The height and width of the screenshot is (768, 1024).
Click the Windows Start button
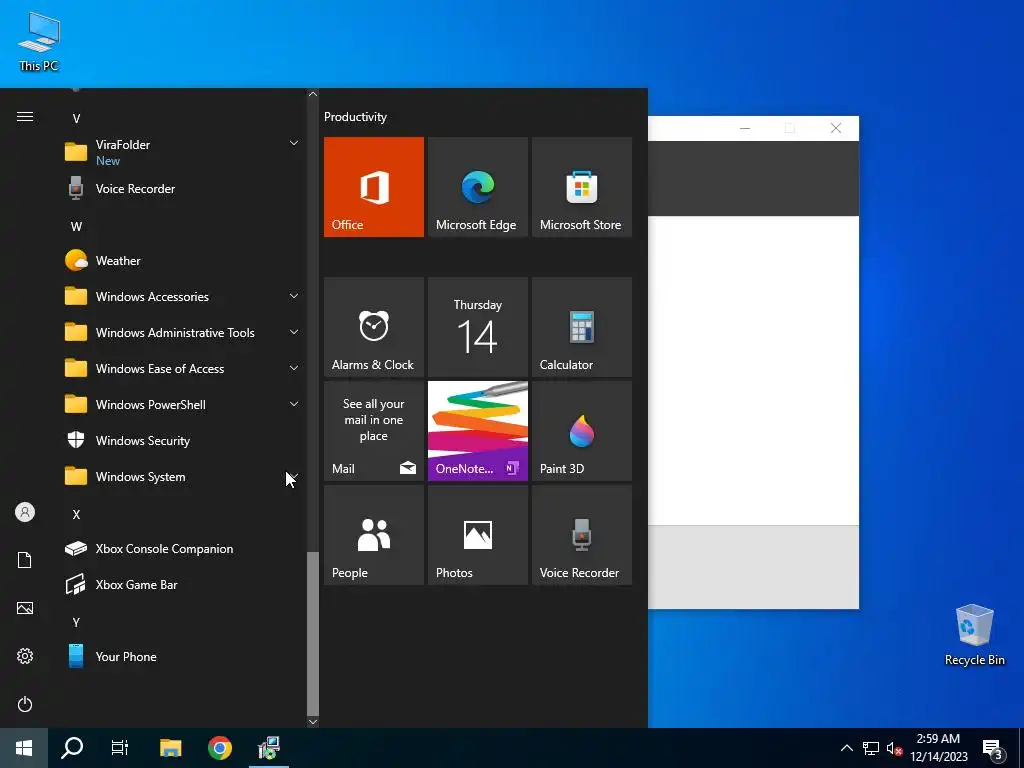click(24, 748)
